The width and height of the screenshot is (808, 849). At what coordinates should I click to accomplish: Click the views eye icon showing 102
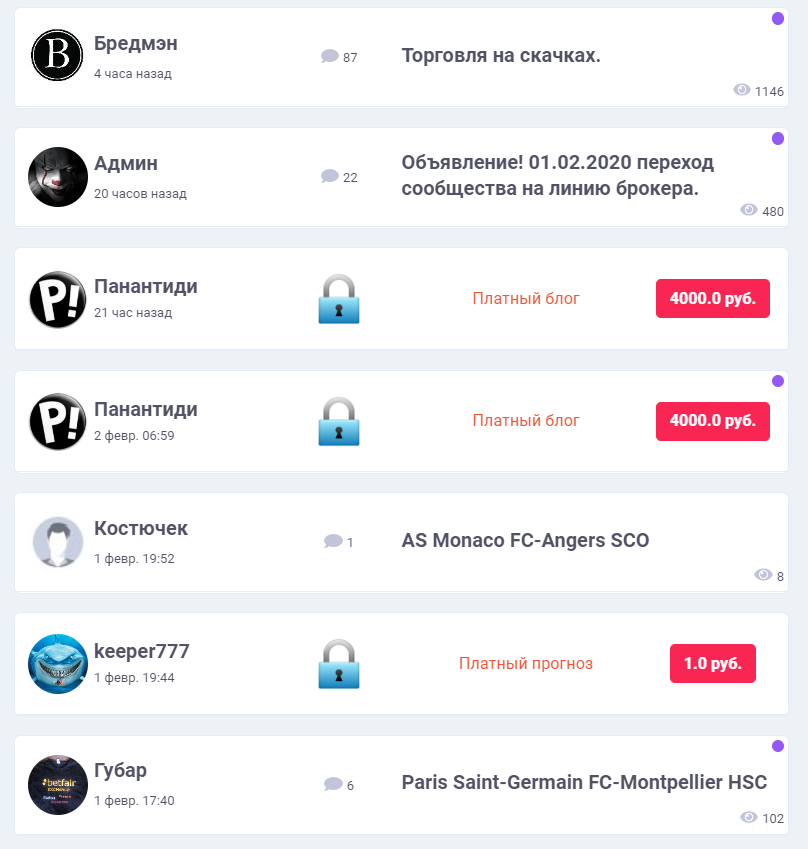tap(749, 817)
